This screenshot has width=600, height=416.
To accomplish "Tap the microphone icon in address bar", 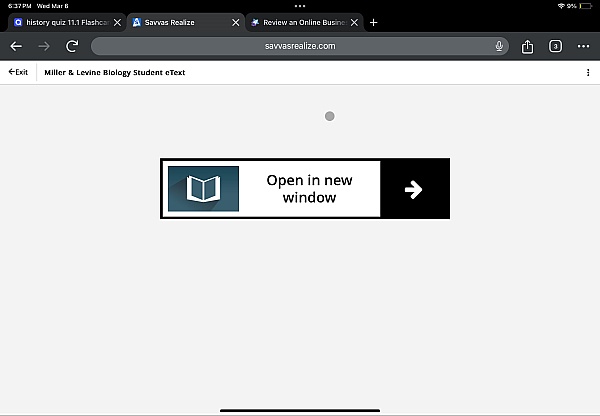I will click(498, 46).
